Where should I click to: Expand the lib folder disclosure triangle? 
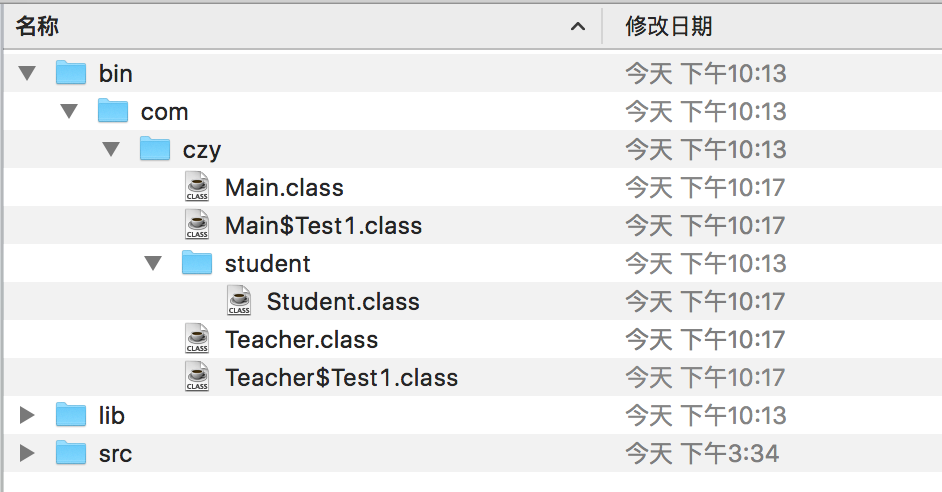pyautogui.click(x=26, y=415)
